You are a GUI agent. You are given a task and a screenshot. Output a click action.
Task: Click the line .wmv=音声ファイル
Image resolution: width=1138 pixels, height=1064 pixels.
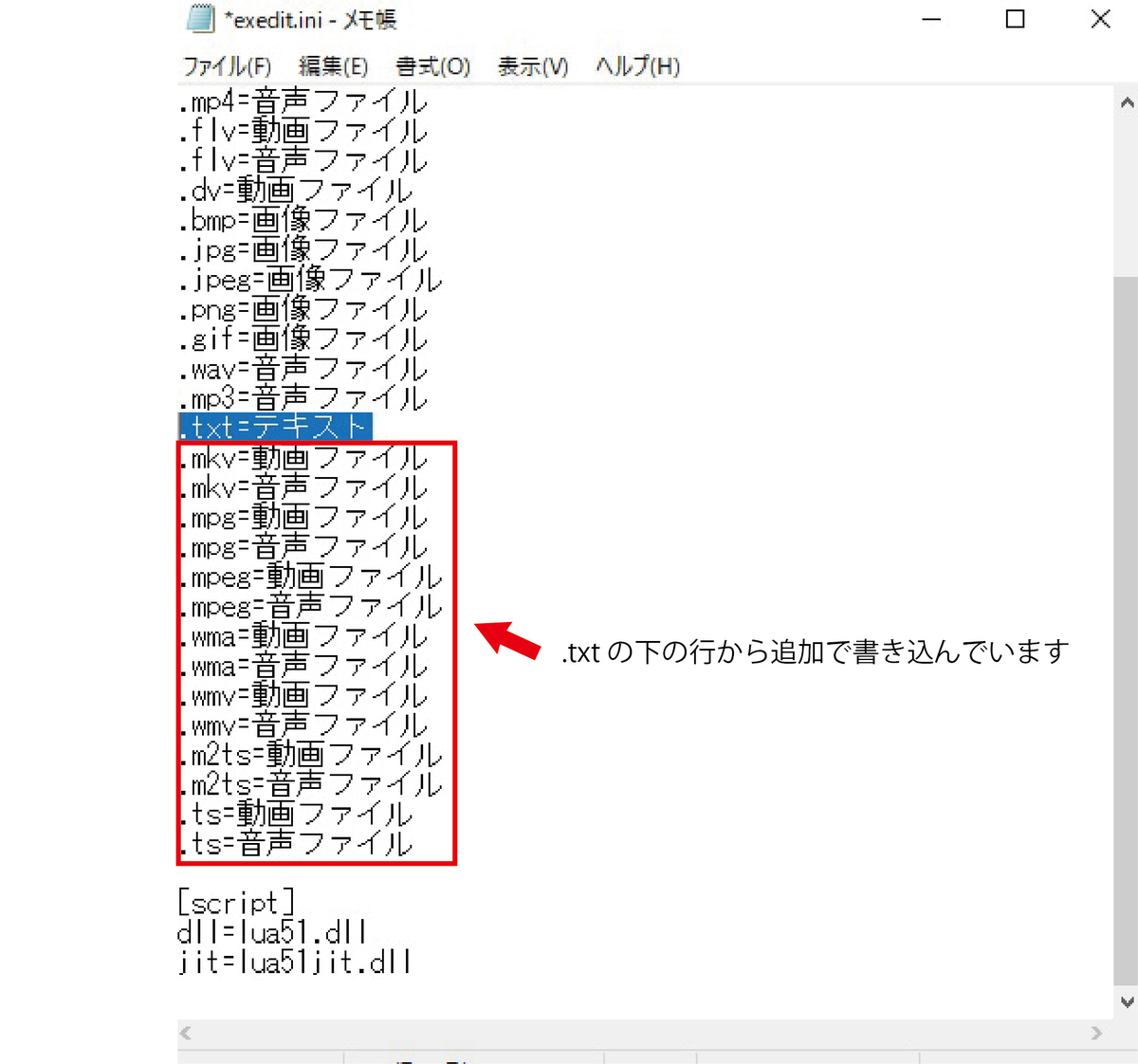303,725
